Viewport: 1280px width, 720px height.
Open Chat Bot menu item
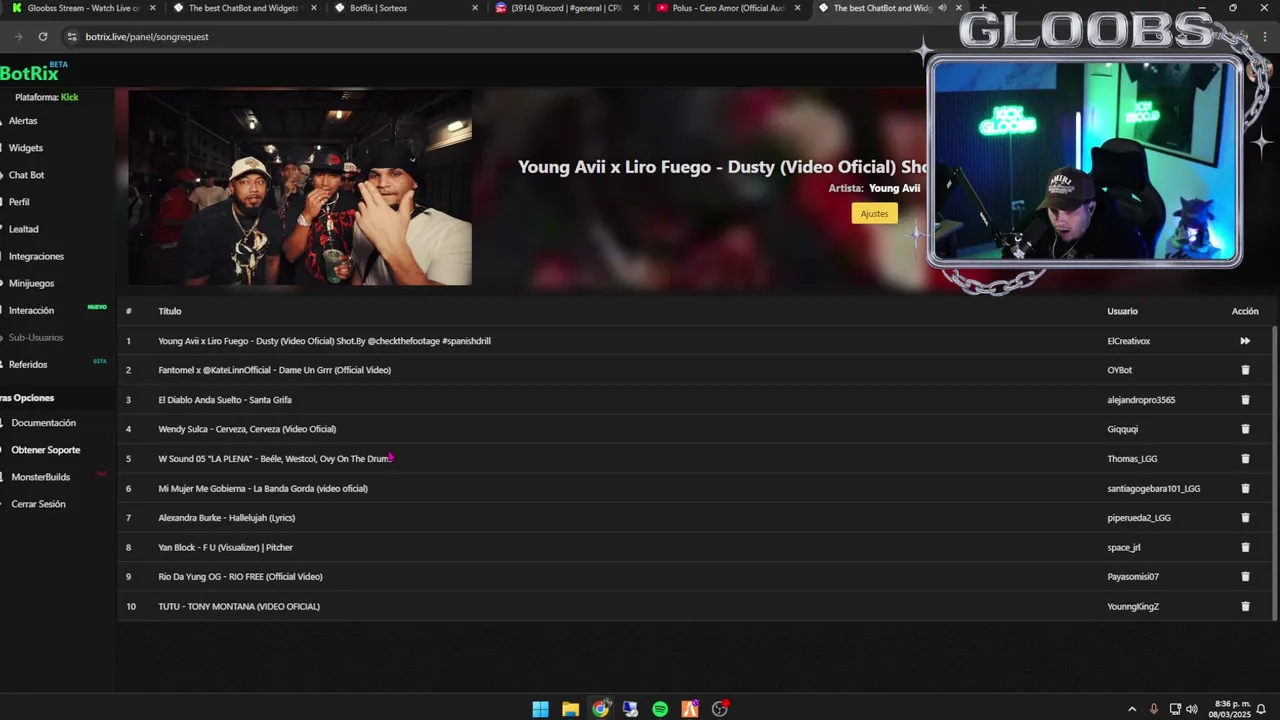pyautogui.click(x=26, y=175)
